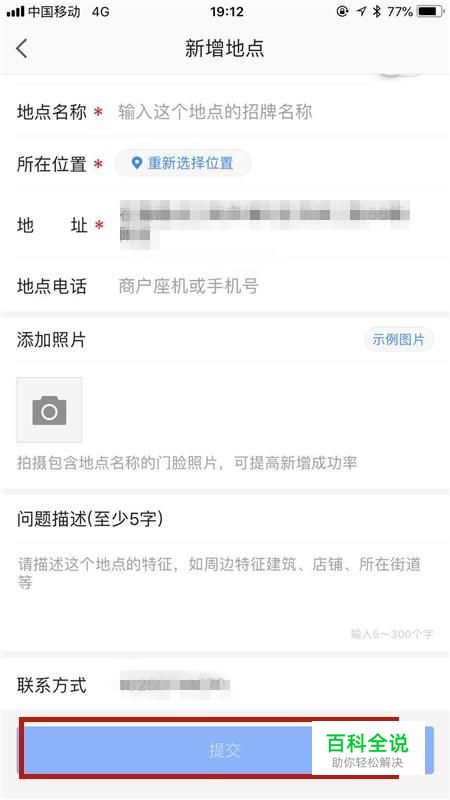Tap the 19:12 clock in status bar
Viewport: 450px width, 800px height.
227,11
